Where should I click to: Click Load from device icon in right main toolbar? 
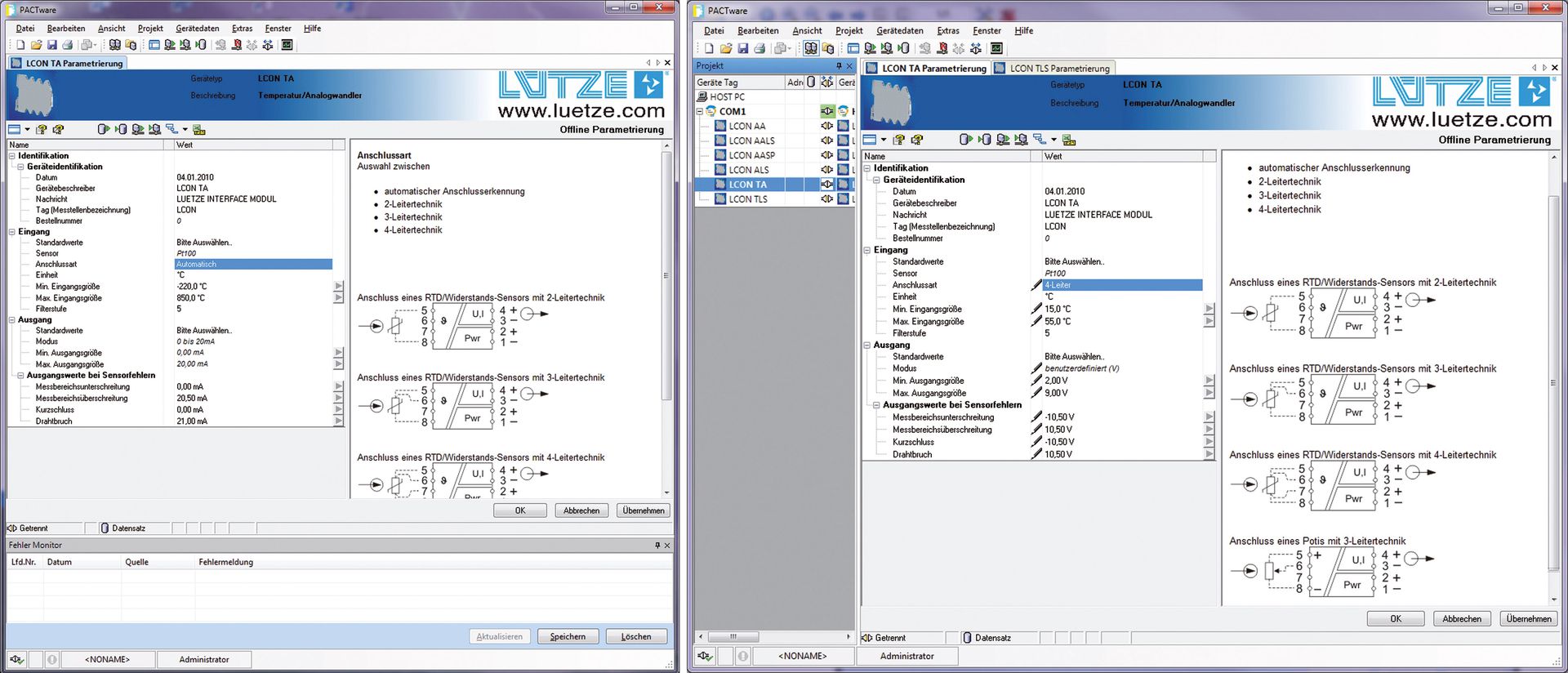click(870, 47)
